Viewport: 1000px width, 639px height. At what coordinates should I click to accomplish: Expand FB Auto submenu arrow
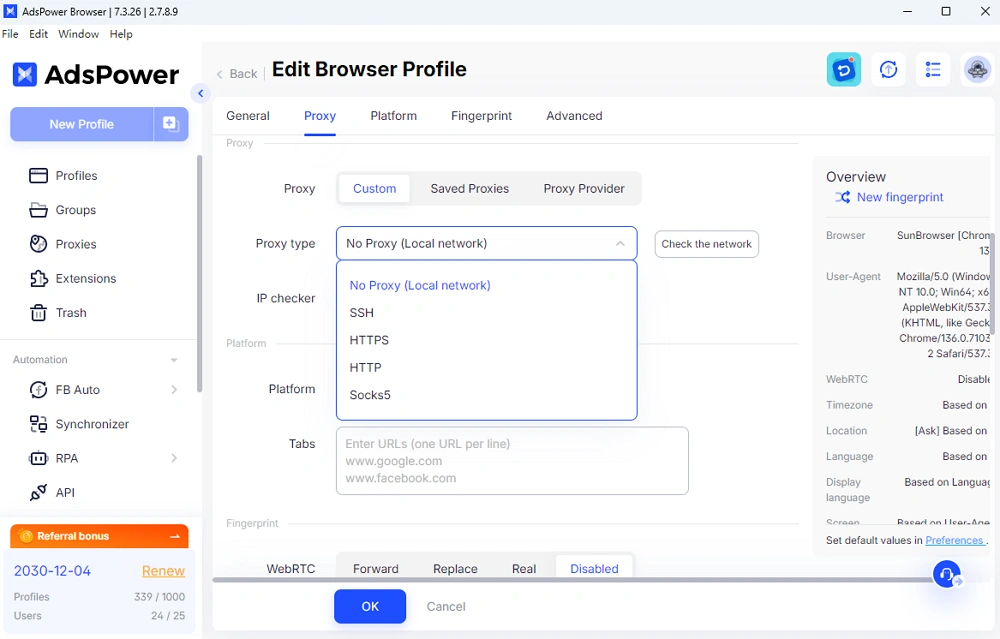click(x=174, y=390)
